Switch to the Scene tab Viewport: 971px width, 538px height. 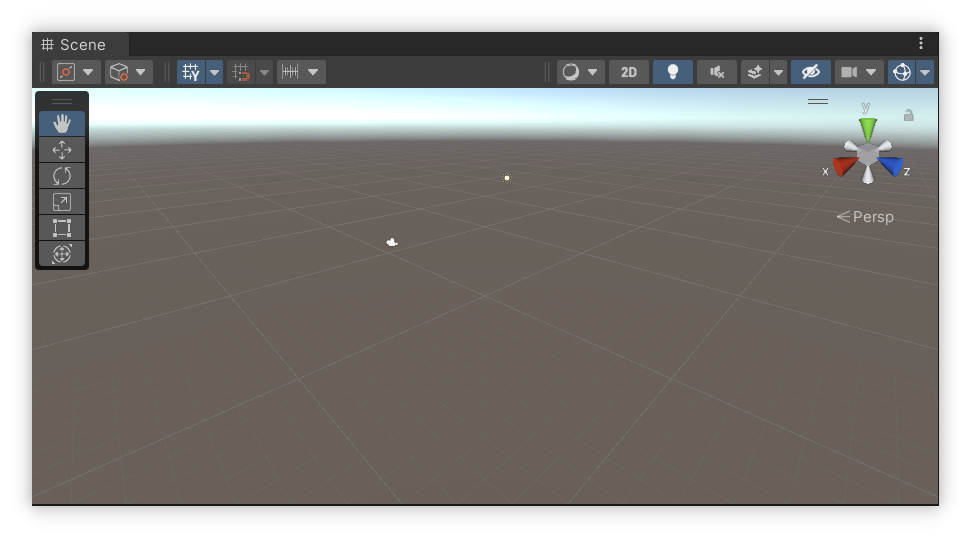(x=80, y=45)
